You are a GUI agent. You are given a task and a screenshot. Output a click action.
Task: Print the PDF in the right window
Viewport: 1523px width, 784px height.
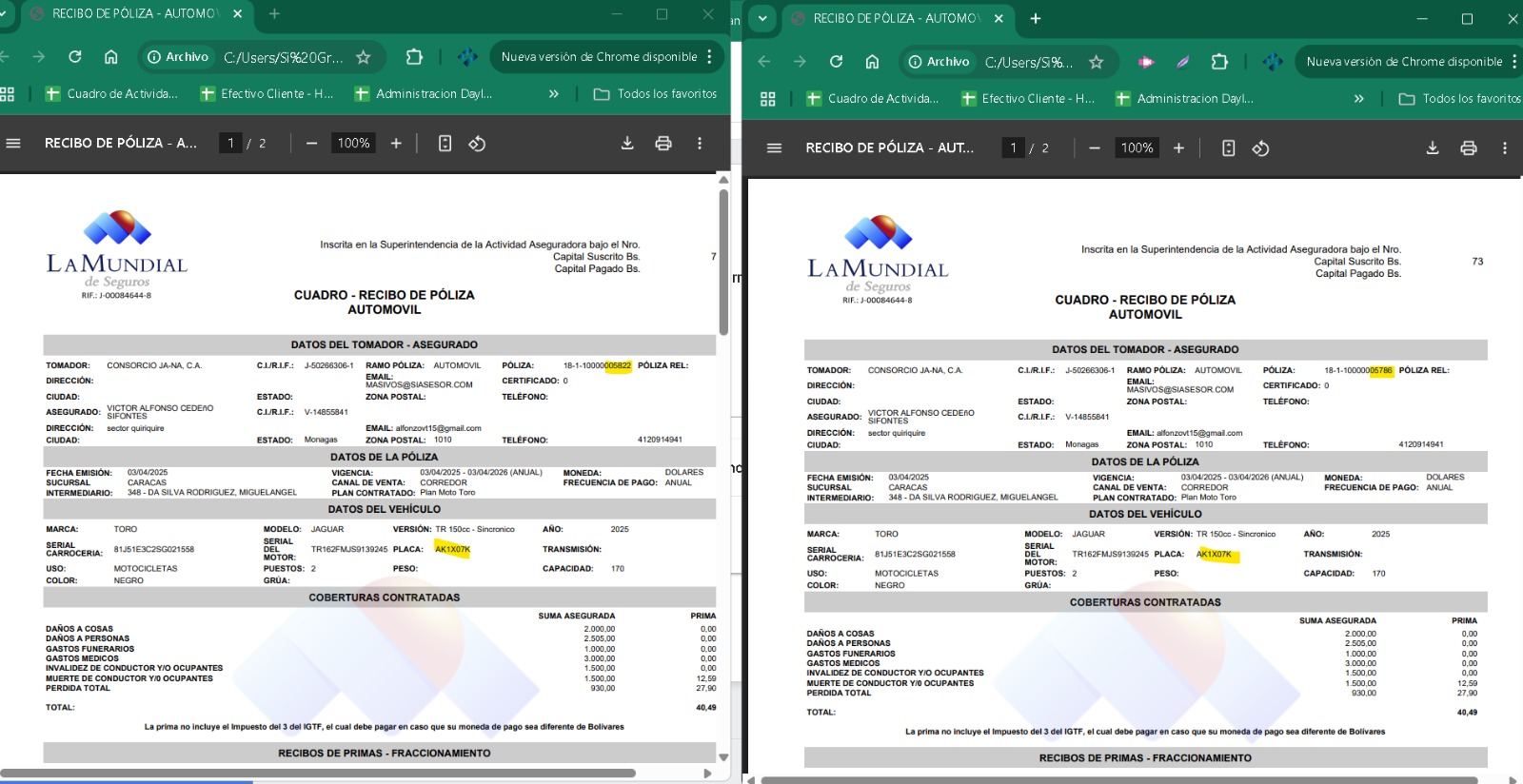[1469, 148]
